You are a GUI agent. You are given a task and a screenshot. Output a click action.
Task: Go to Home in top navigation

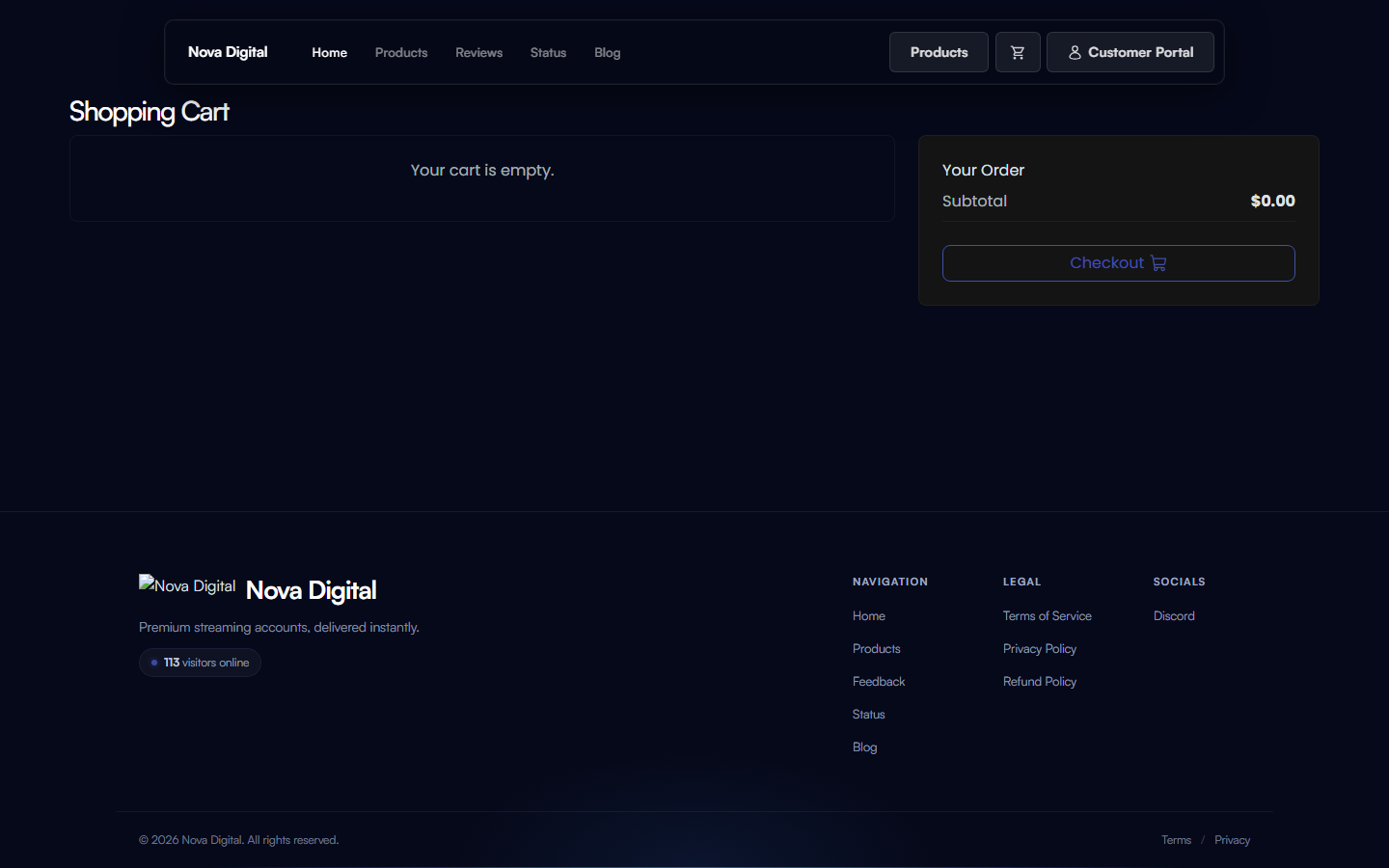coord(329,52)
